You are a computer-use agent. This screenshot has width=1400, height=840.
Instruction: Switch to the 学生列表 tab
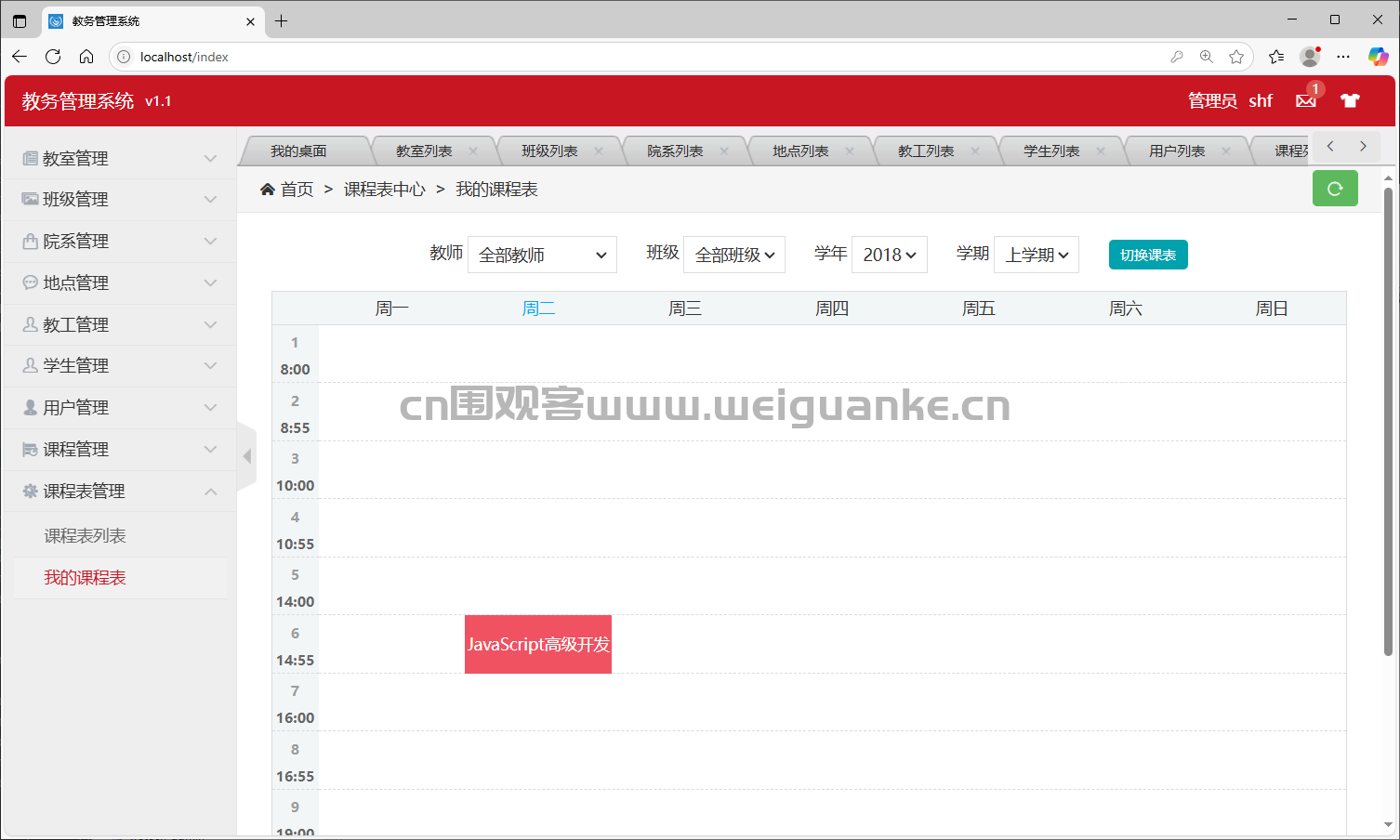(x=1050, y=151)
